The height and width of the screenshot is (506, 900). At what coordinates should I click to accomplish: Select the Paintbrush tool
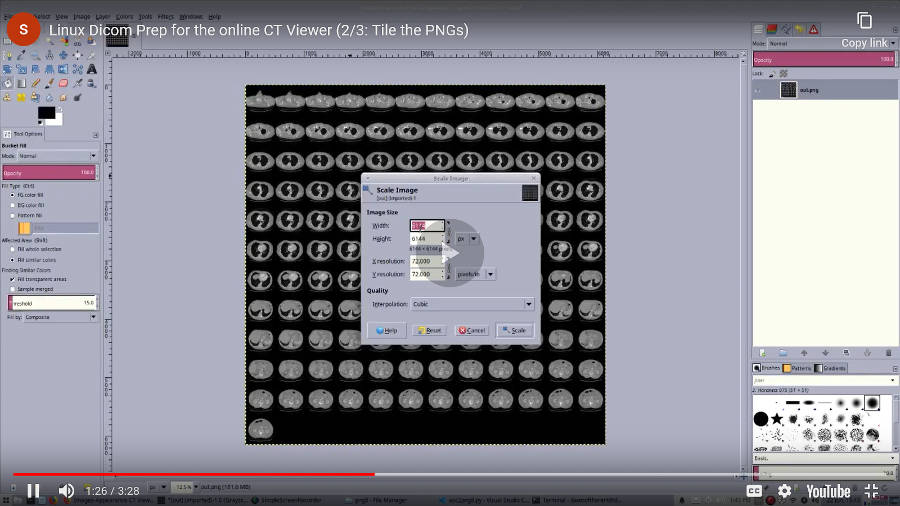(x=49, y=83)
